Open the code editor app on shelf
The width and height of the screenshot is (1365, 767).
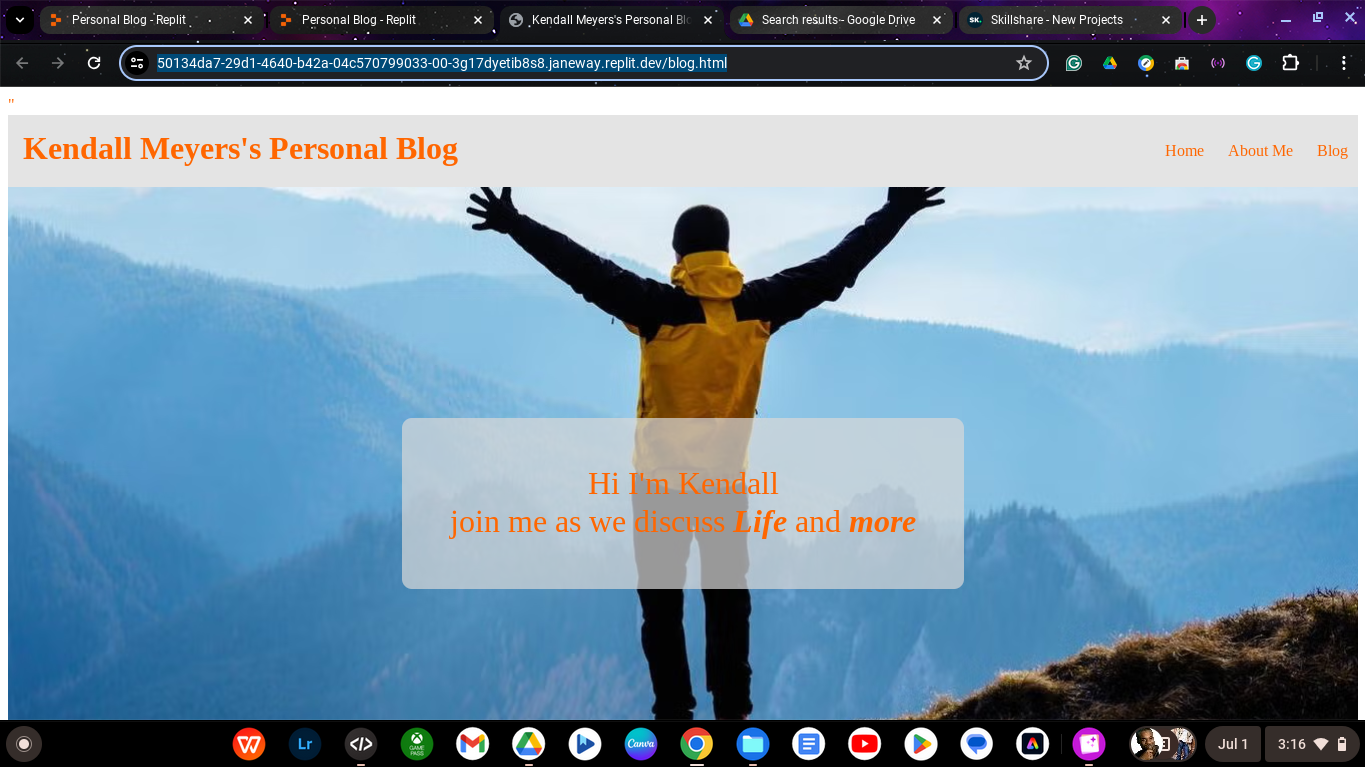(361, 744)
